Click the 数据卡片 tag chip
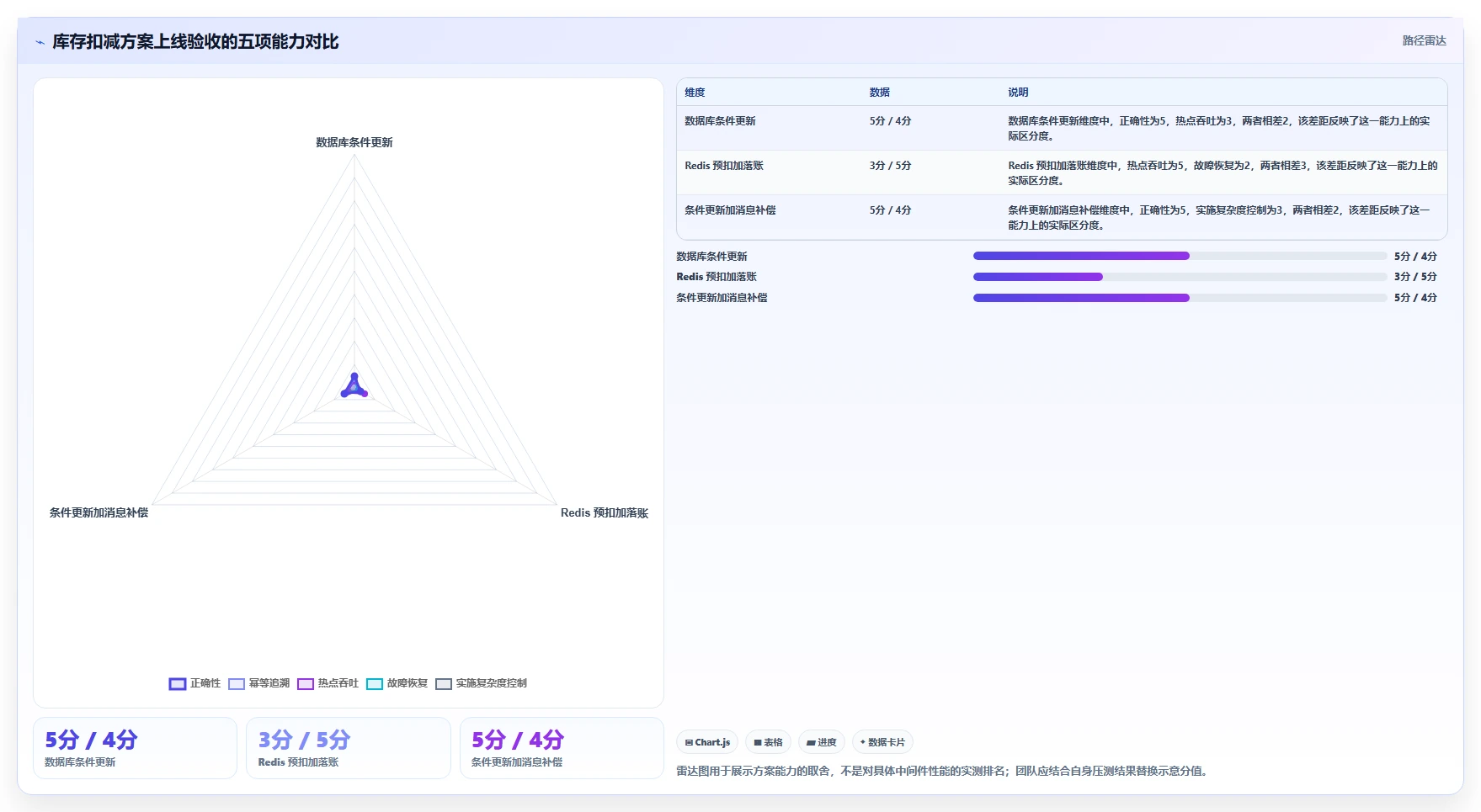The image size is (1481, 812). click(882, 742)
